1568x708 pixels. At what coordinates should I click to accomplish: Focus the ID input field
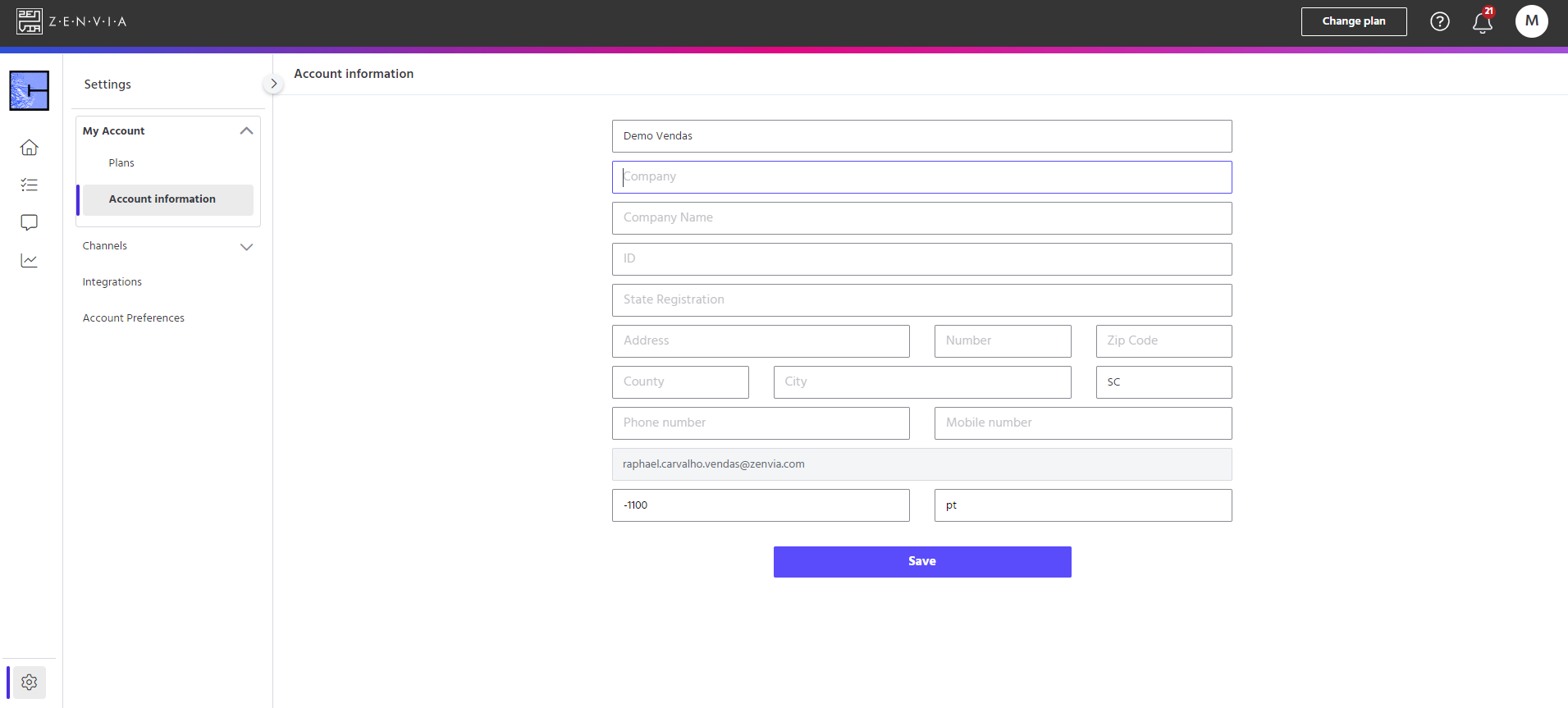coord(922,259)
